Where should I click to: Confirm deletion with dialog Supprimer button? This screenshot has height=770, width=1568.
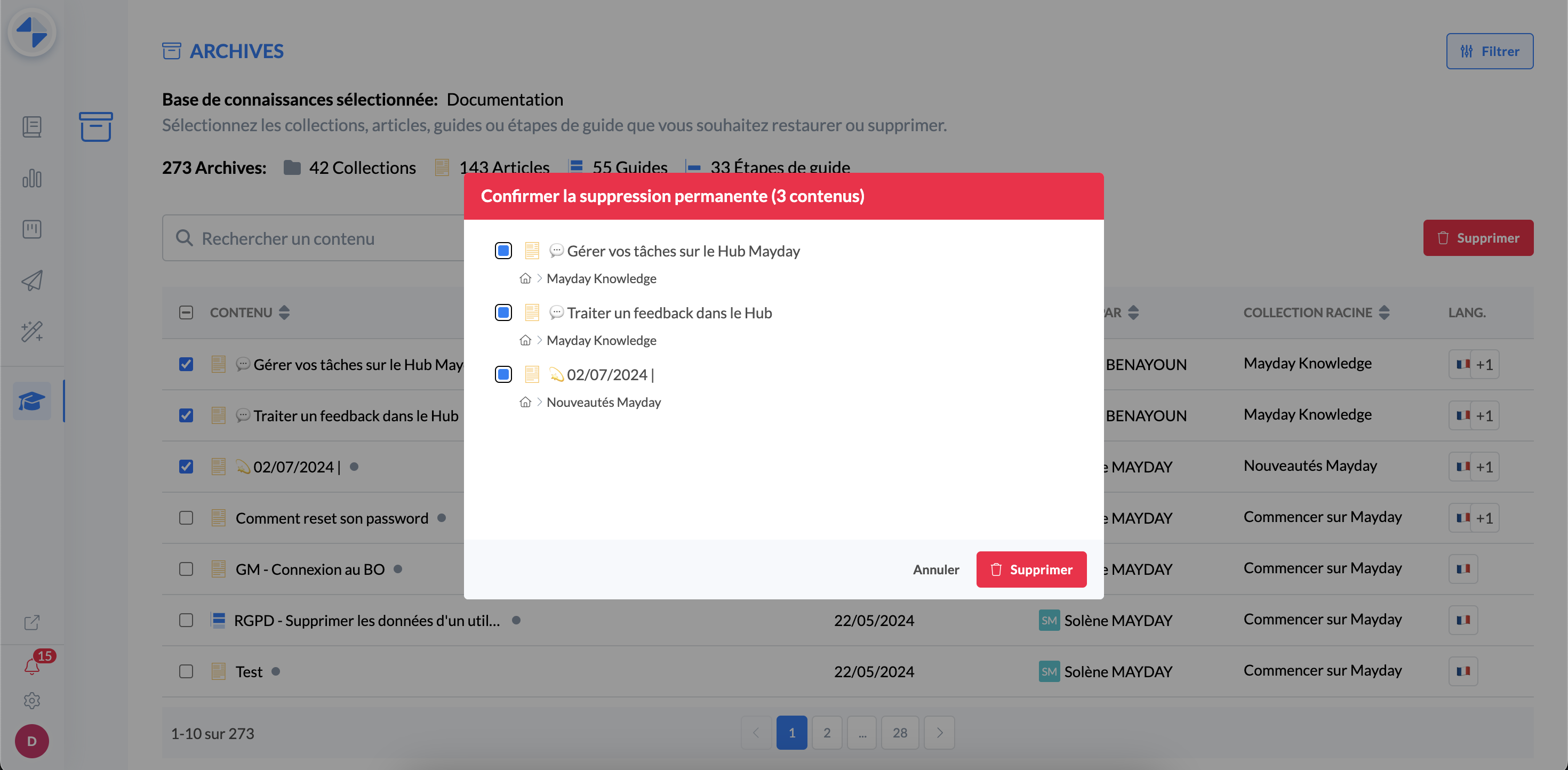click(x=1031, y=570)
